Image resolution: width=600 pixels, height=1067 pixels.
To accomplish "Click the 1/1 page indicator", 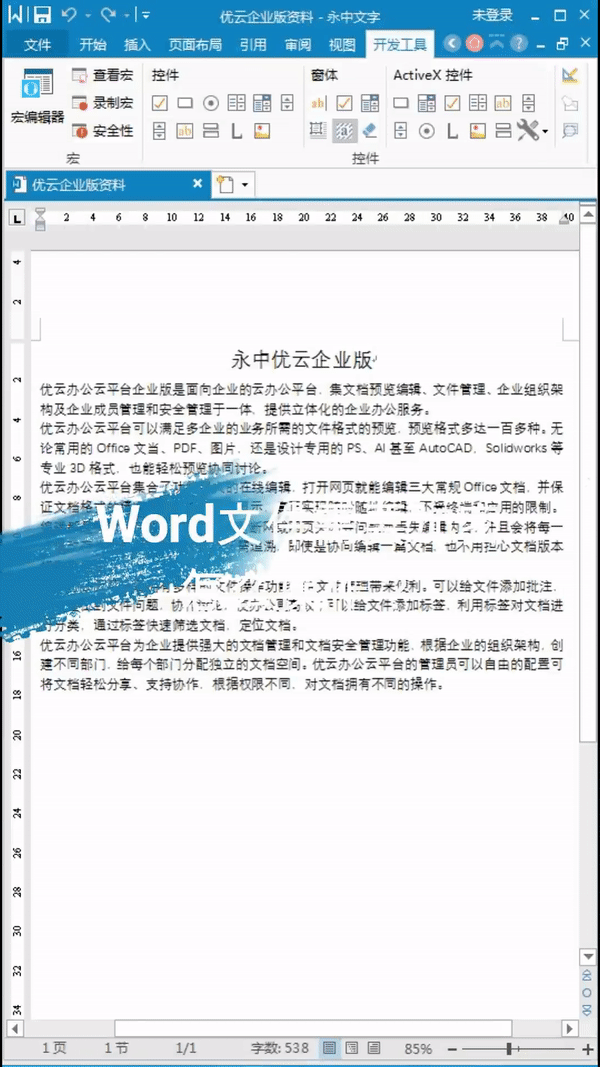I will point(186,1048).
